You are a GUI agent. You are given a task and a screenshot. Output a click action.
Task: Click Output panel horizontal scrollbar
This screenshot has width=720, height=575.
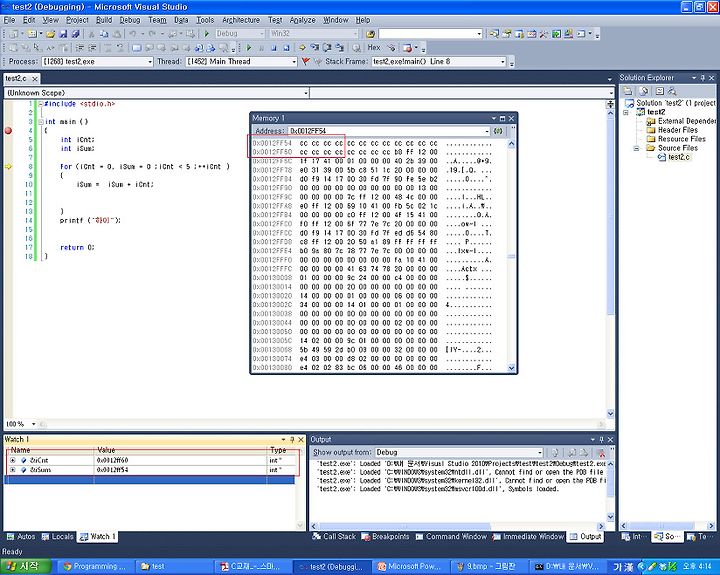coord(458,526)
